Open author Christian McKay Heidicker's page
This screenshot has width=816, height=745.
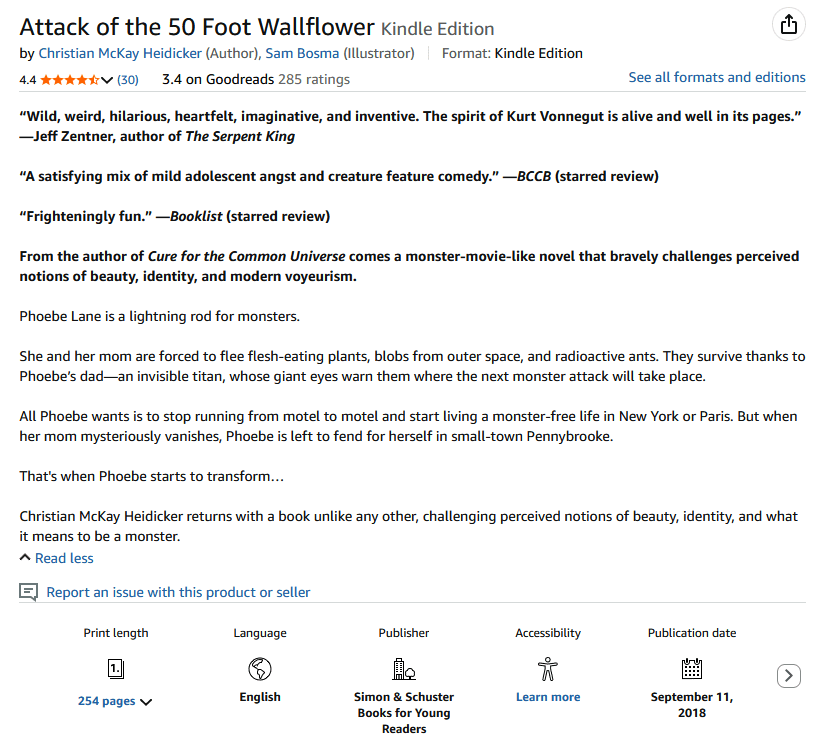(x=120, y=53)
